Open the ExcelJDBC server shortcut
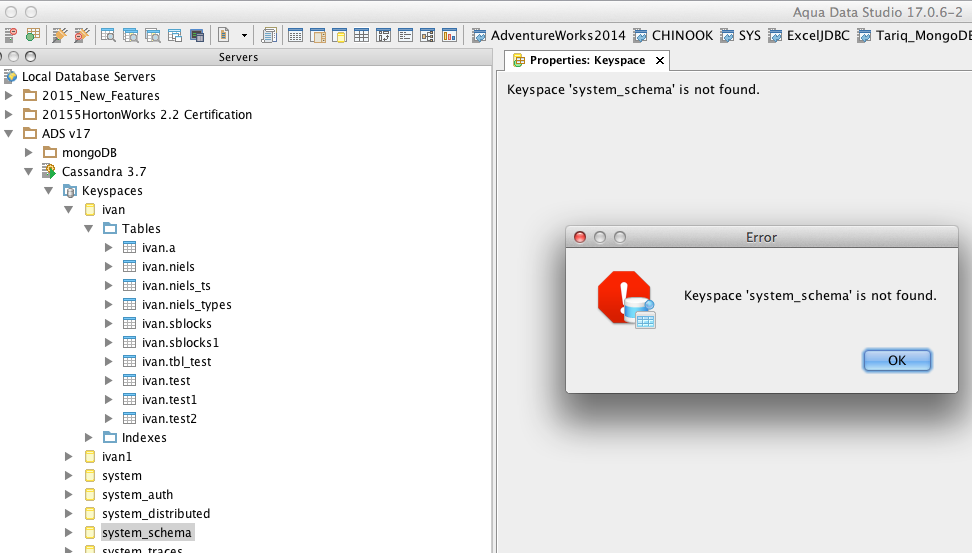972x553 pixels. click(x=809, y=35)
